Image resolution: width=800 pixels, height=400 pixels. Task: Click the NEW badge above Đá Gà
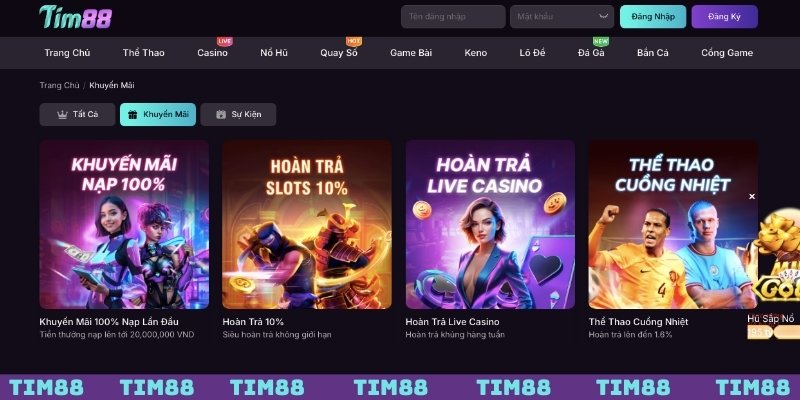[601, 41]
